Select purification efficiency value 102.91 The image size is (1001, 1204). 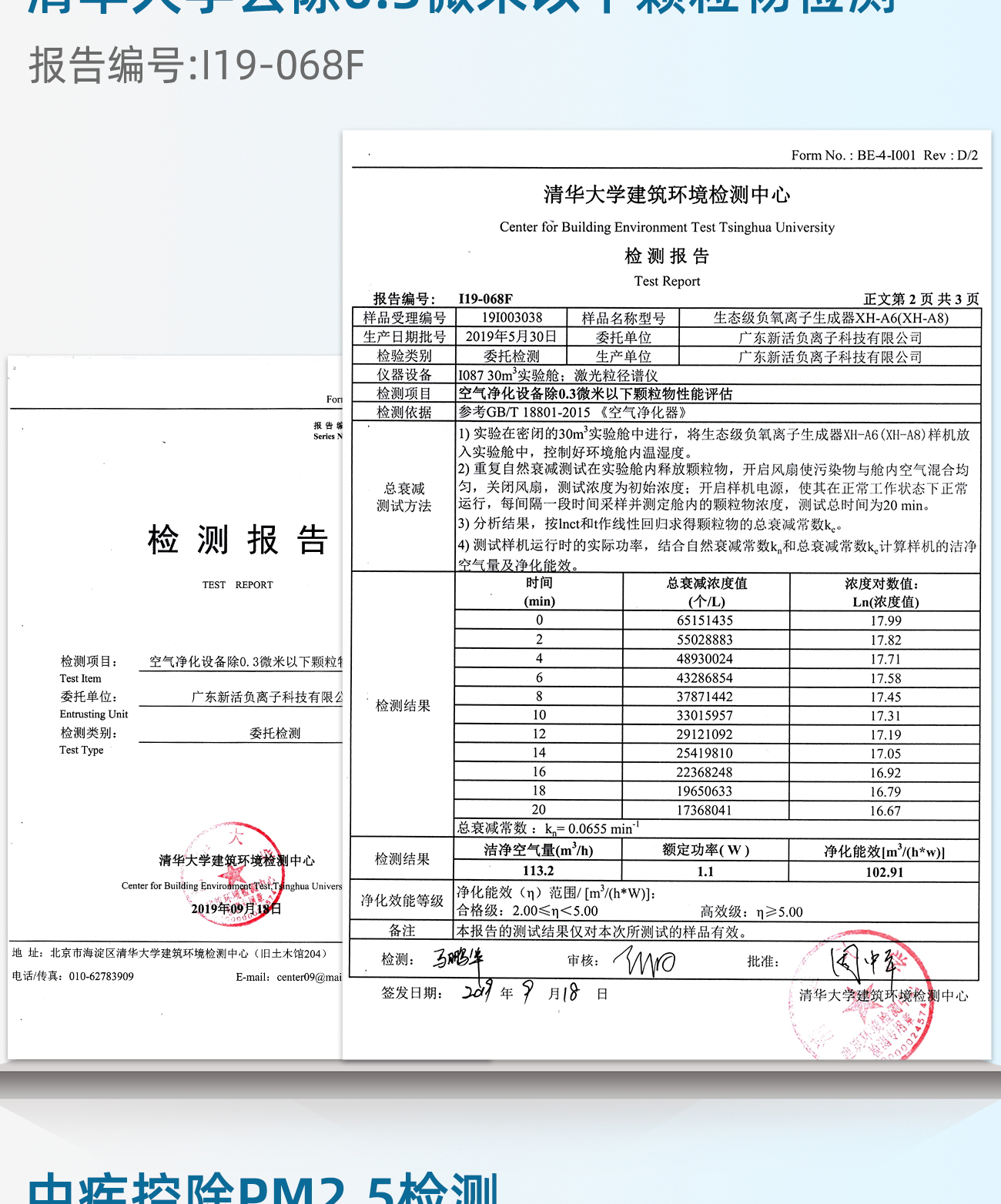point(884,872)
